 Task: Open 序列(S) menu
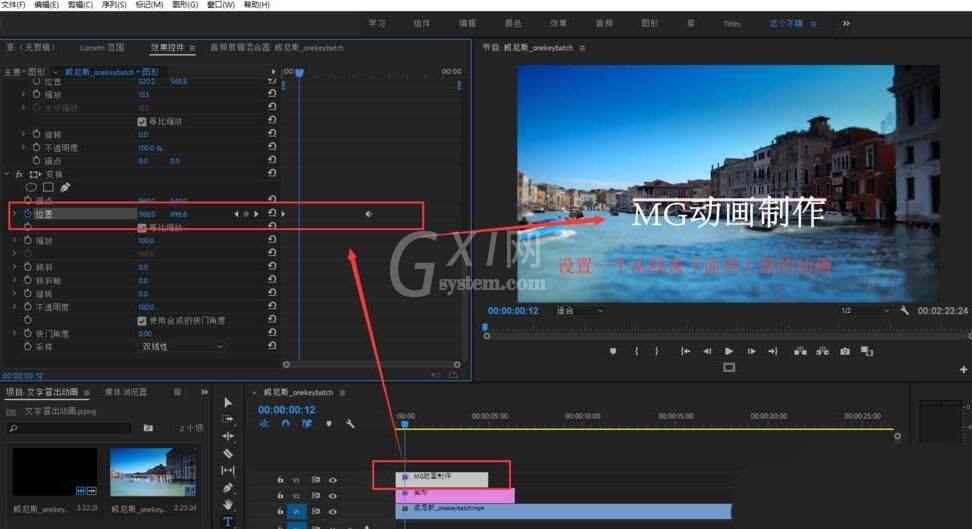coord(114,4)
